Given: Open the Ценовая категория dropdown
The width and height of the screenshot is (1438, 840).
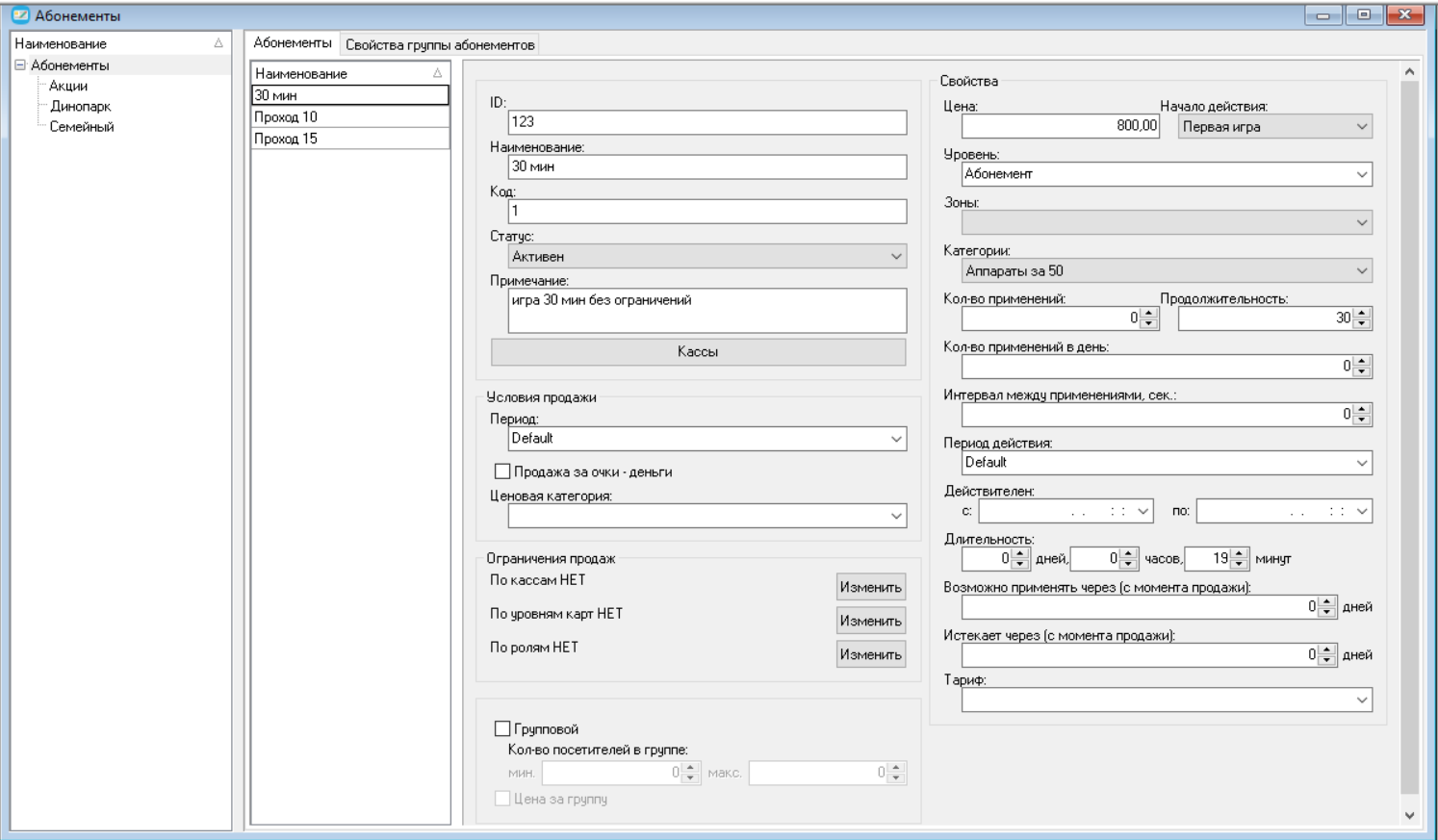Looking at the screenshot, I should pyautogui.click(x=707, y=516).
